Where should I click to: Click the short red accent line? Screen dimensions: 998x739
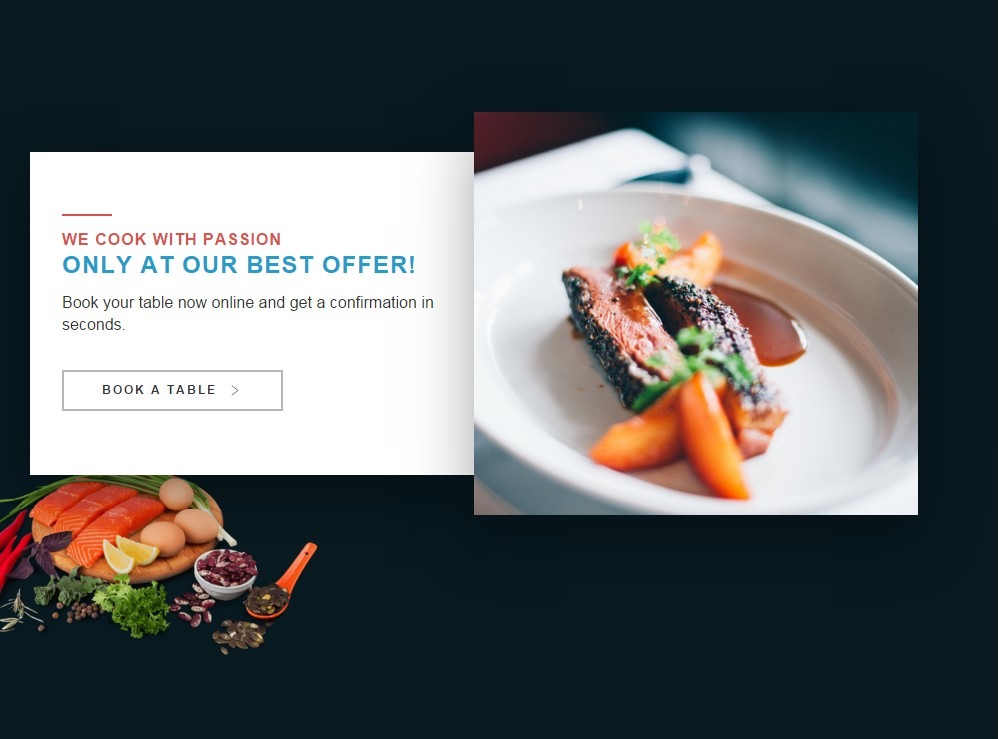87,215
